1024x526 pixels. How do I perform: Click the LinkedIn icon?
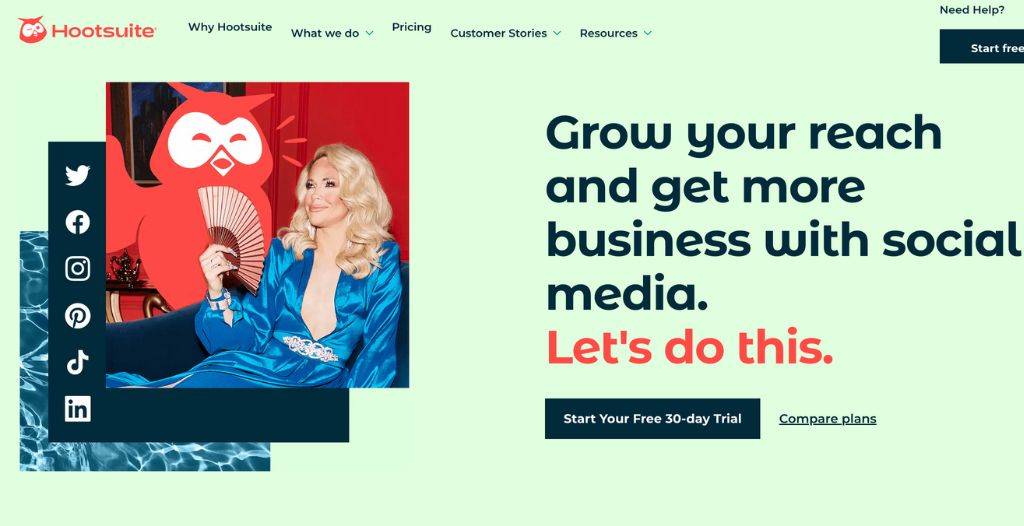click(x=78, y=408)
